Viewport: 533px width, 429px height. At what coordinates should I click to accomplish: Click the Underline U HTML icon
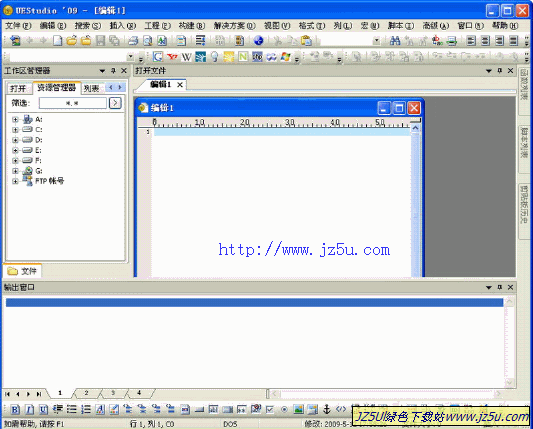(44, 410)
